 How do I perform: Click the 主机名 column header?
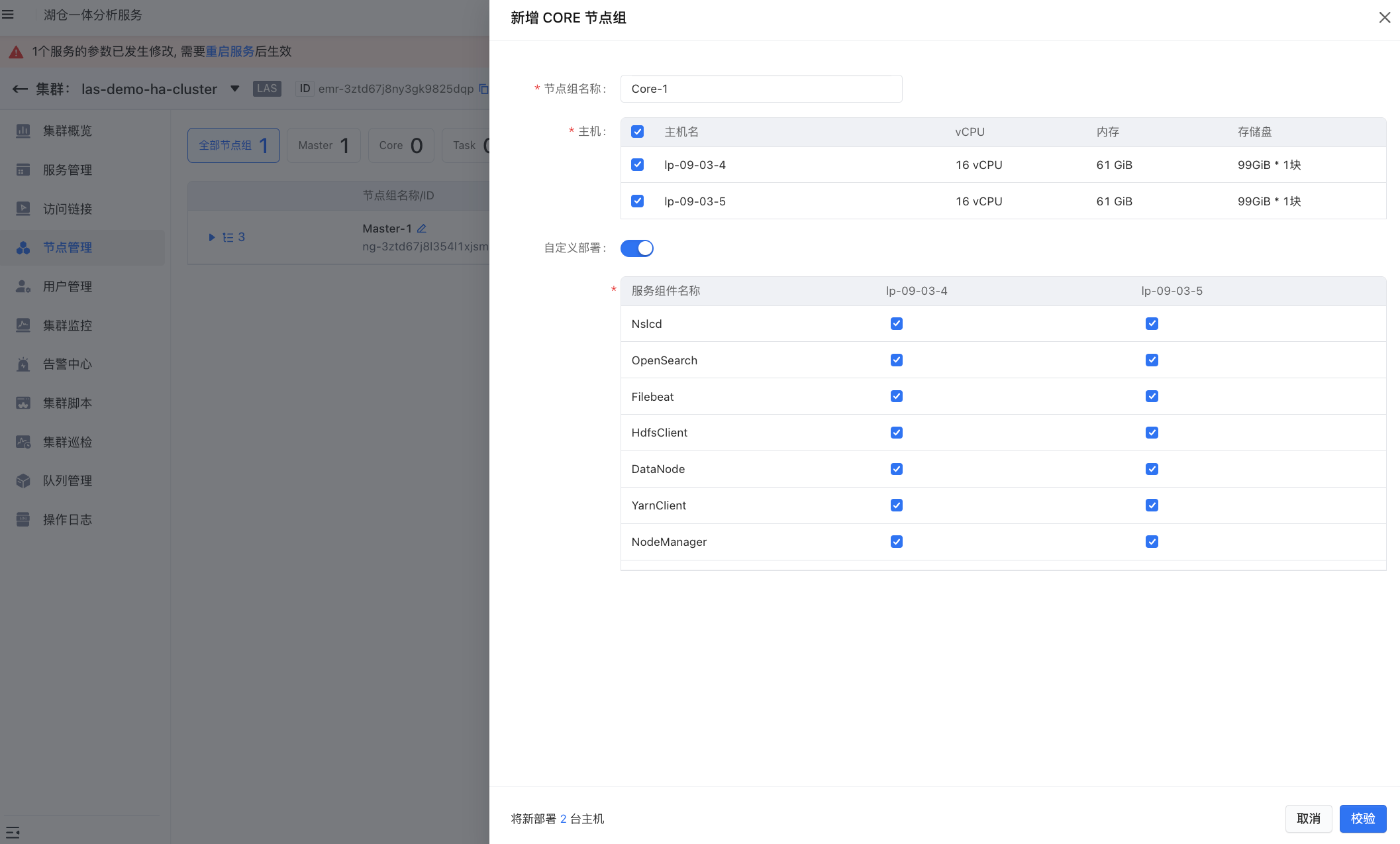(681, 132)
